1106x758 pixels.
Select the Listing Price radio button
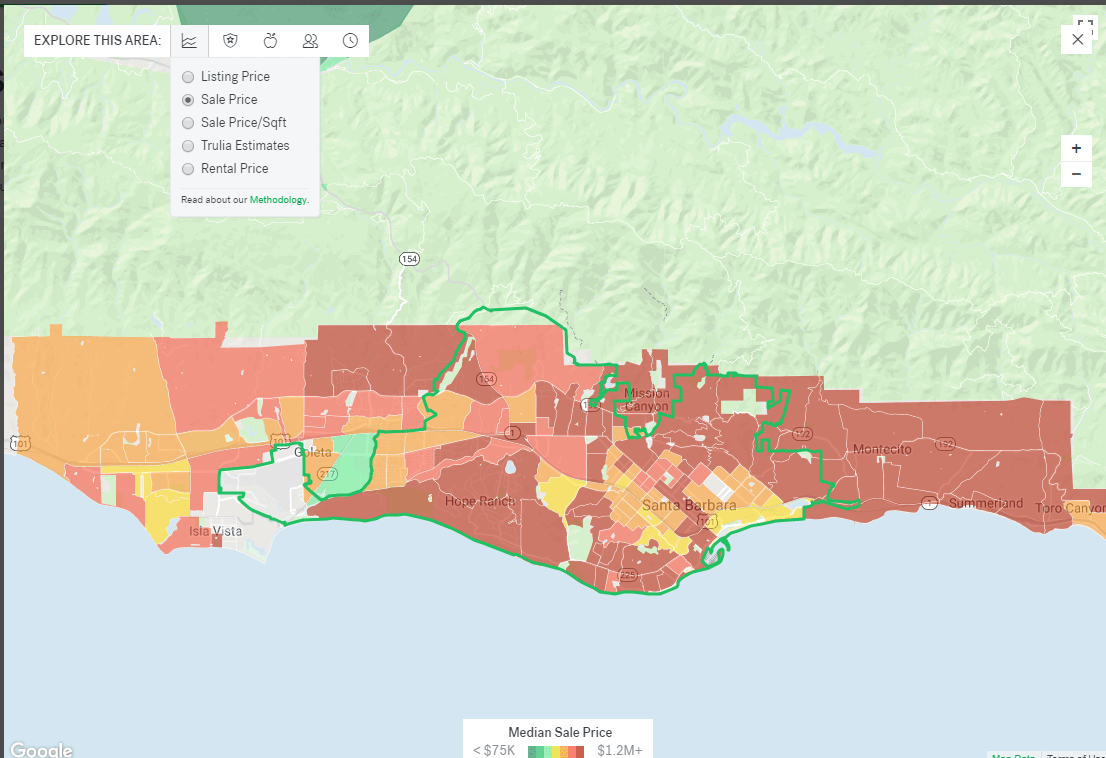(188, 76)
